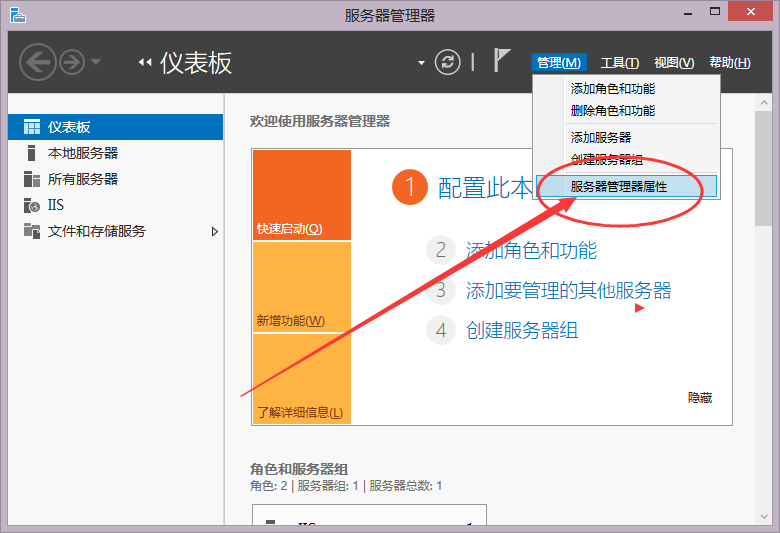Click the IIS icon in sidebar

click(x=32, y=205)
